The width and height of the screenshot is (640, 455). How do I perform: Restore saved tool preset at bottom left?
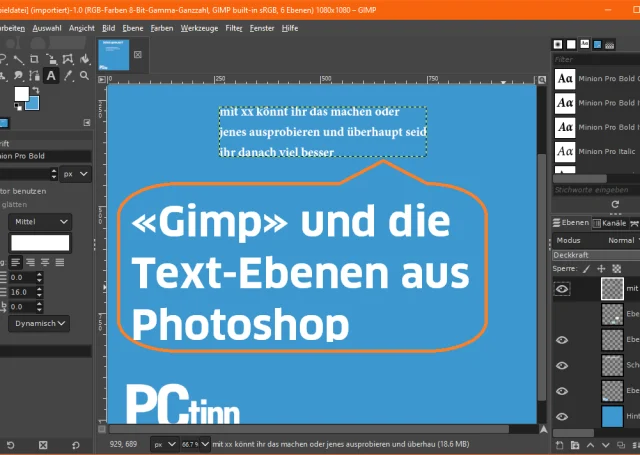10,445
